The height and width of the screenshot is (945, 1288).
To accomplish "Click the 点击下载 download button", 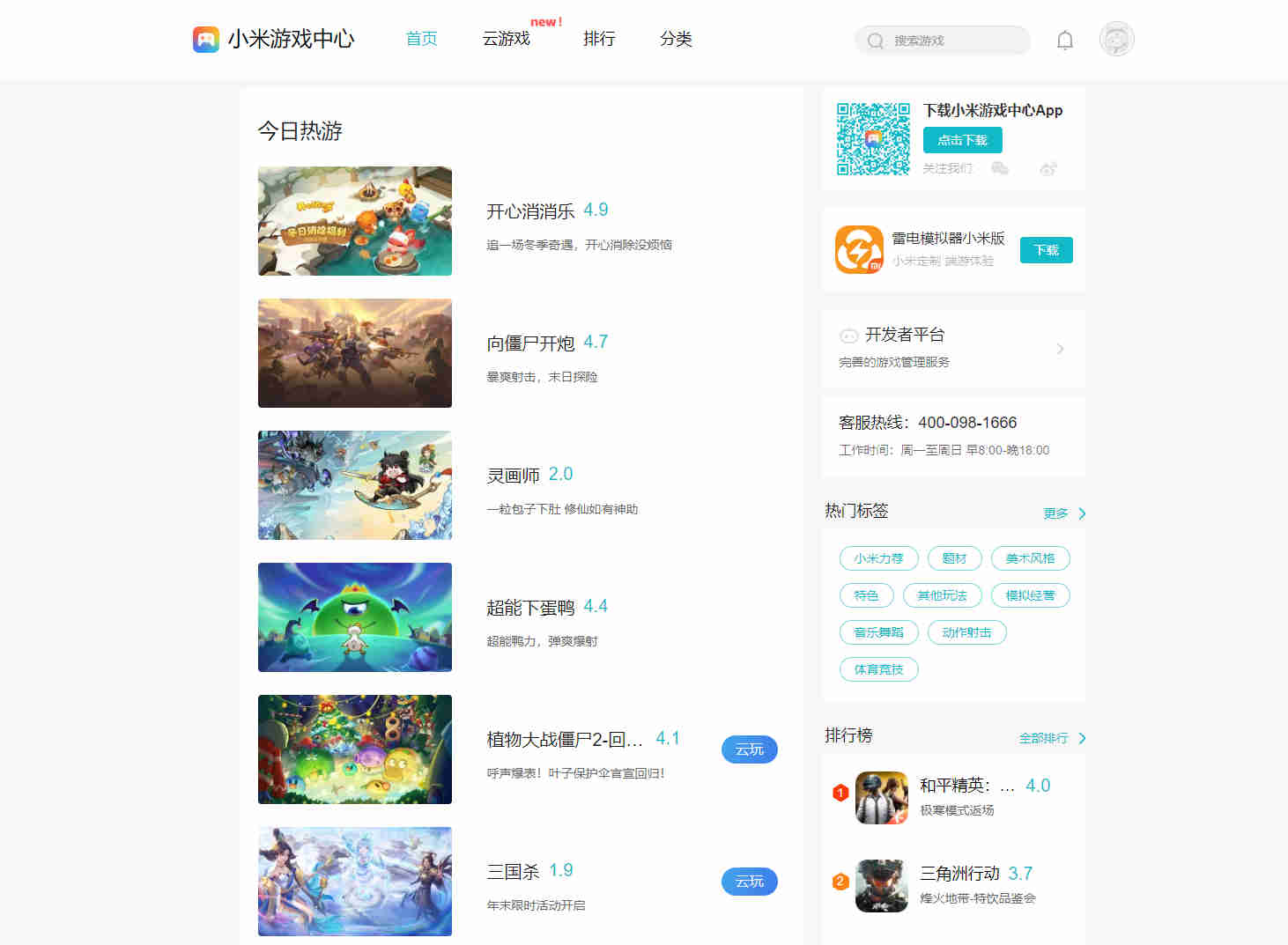I will pos(962,139).
